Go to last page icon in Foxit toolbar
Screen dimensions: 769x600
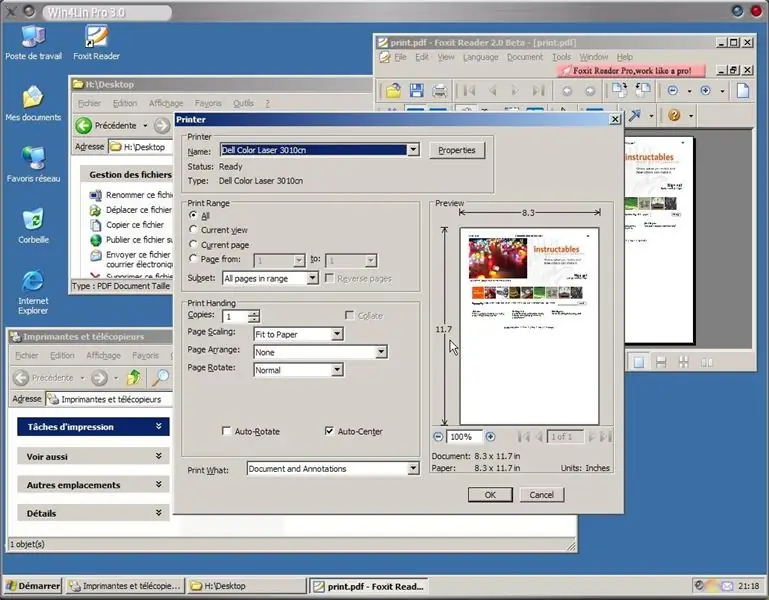click(538, 90)
